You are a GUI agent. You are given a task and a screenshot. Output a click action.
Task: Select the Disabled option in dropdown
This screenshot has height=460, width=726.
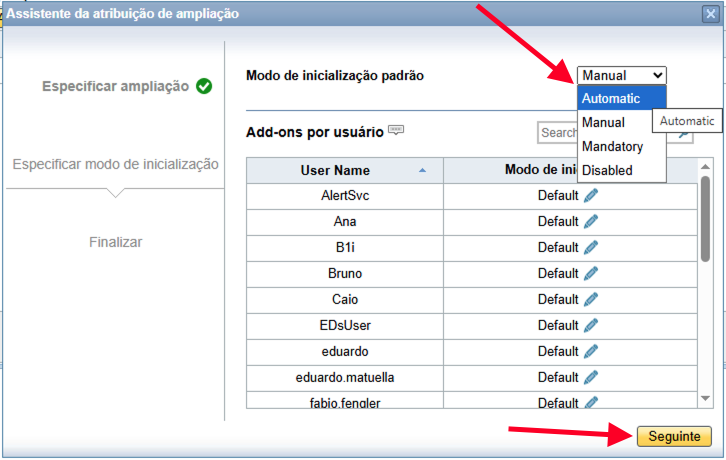[607, 170]
